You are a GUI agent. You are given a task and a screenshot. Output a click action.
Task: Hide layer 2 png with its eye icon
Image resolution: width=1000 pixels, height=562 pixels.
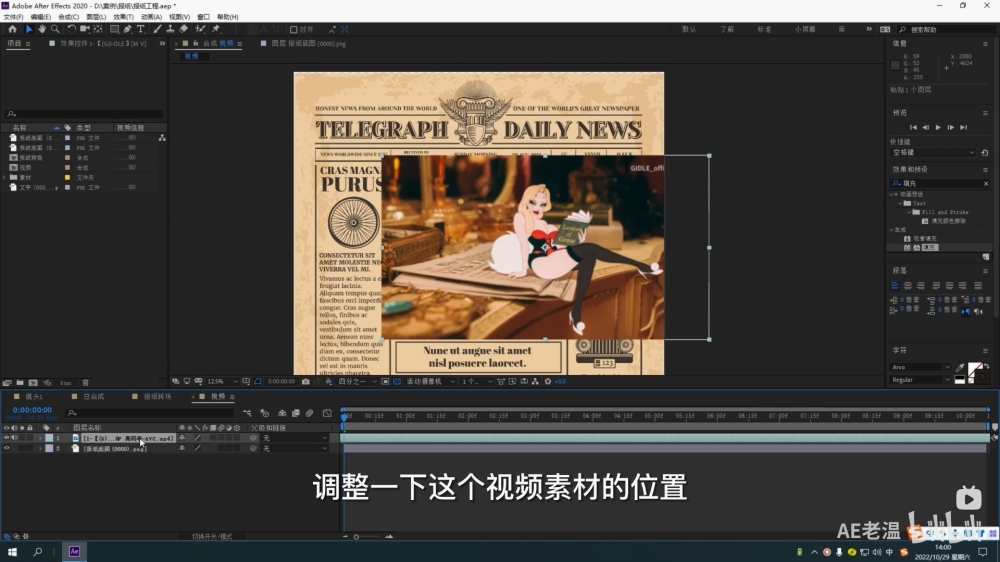pos(6,448)
